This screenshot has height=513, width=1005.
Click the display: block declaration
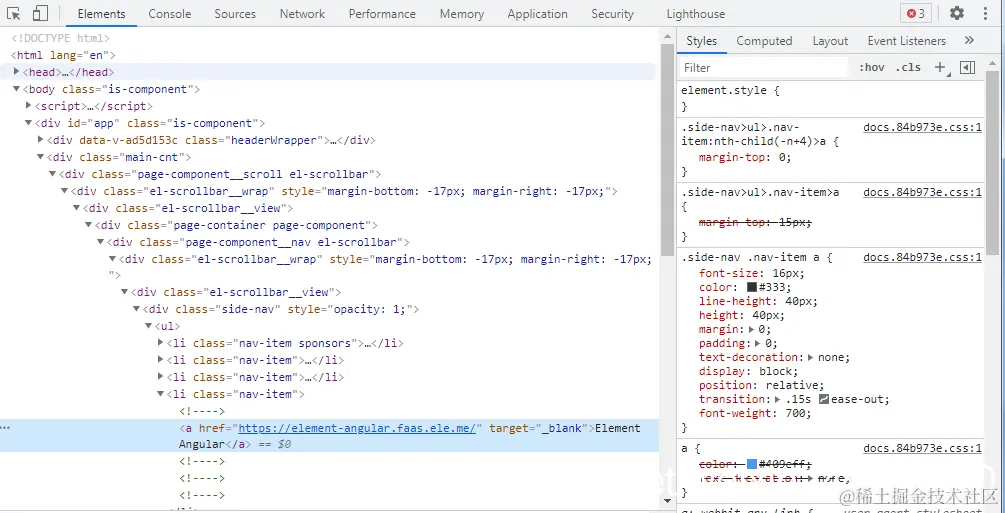point(749,371)
